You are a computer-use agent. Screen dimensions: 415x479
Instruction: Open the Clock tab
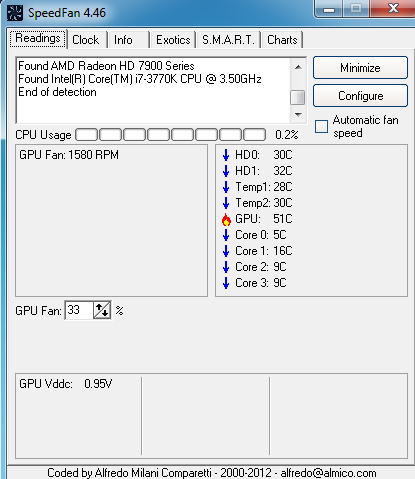point(86,40)
